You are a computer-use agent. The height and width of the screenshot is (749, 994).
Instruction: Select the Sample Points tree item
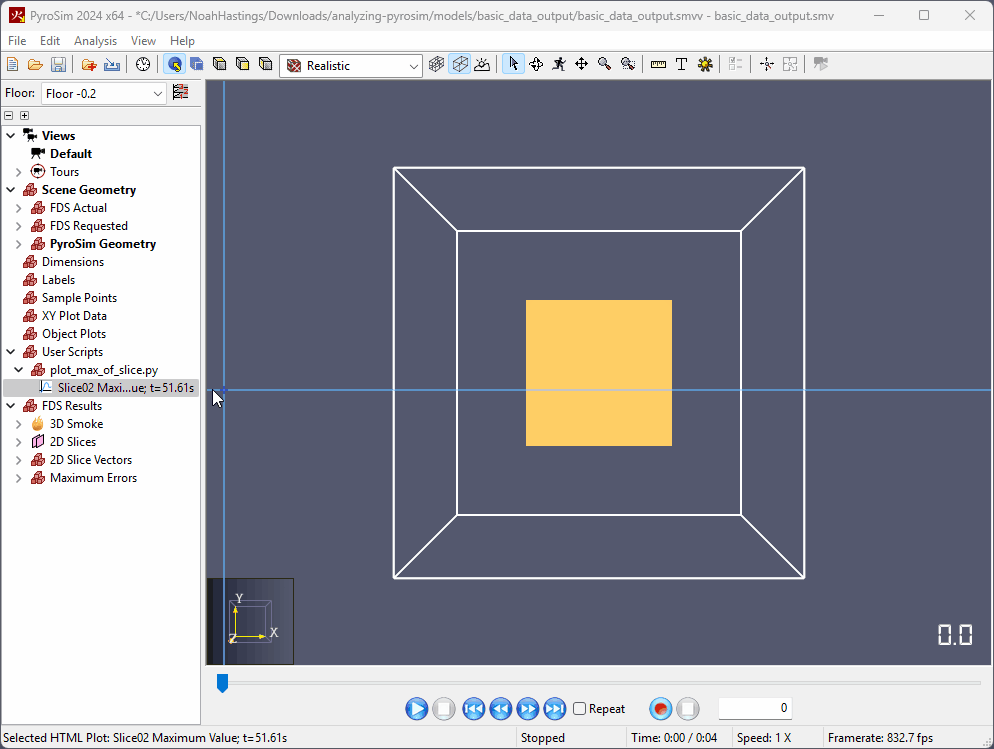(79, 298)
